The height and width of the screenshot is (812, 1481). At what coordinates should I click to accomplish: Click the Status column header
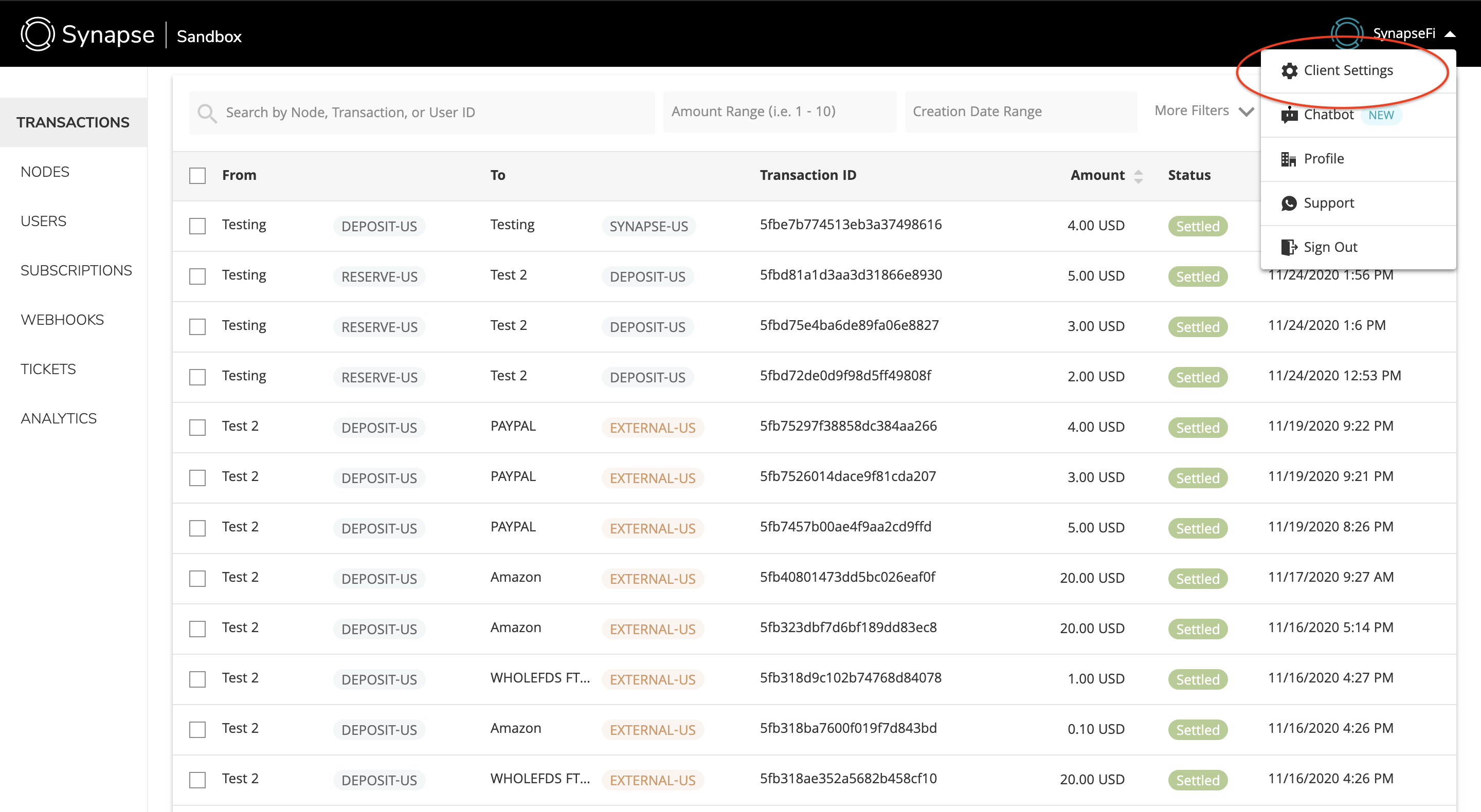click(x=1189, y=175)
